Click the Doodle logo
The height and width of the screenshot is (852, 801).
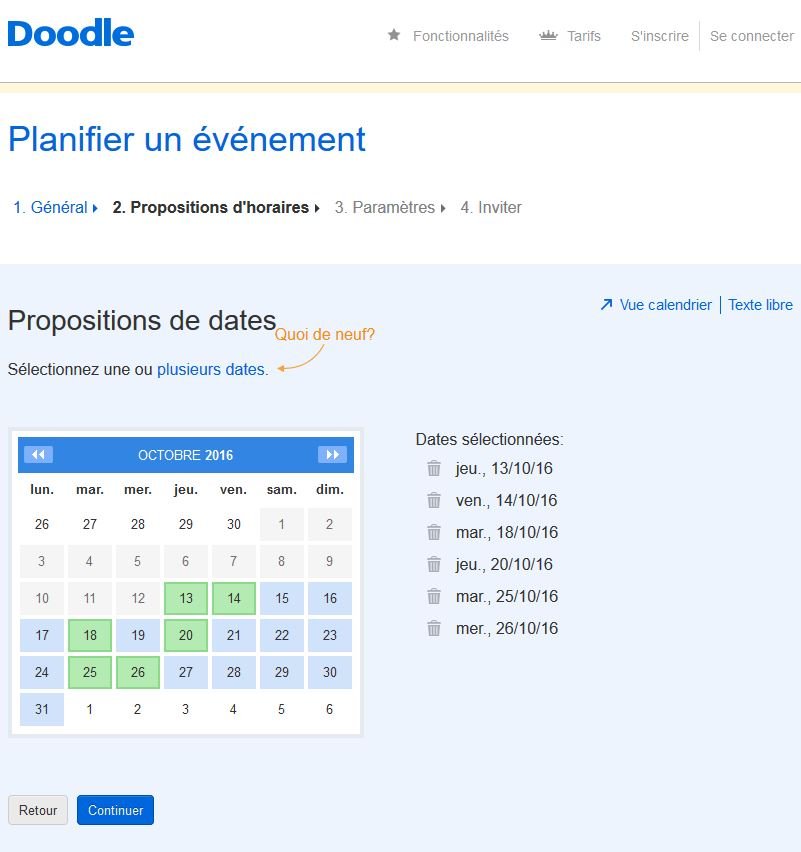71,33
